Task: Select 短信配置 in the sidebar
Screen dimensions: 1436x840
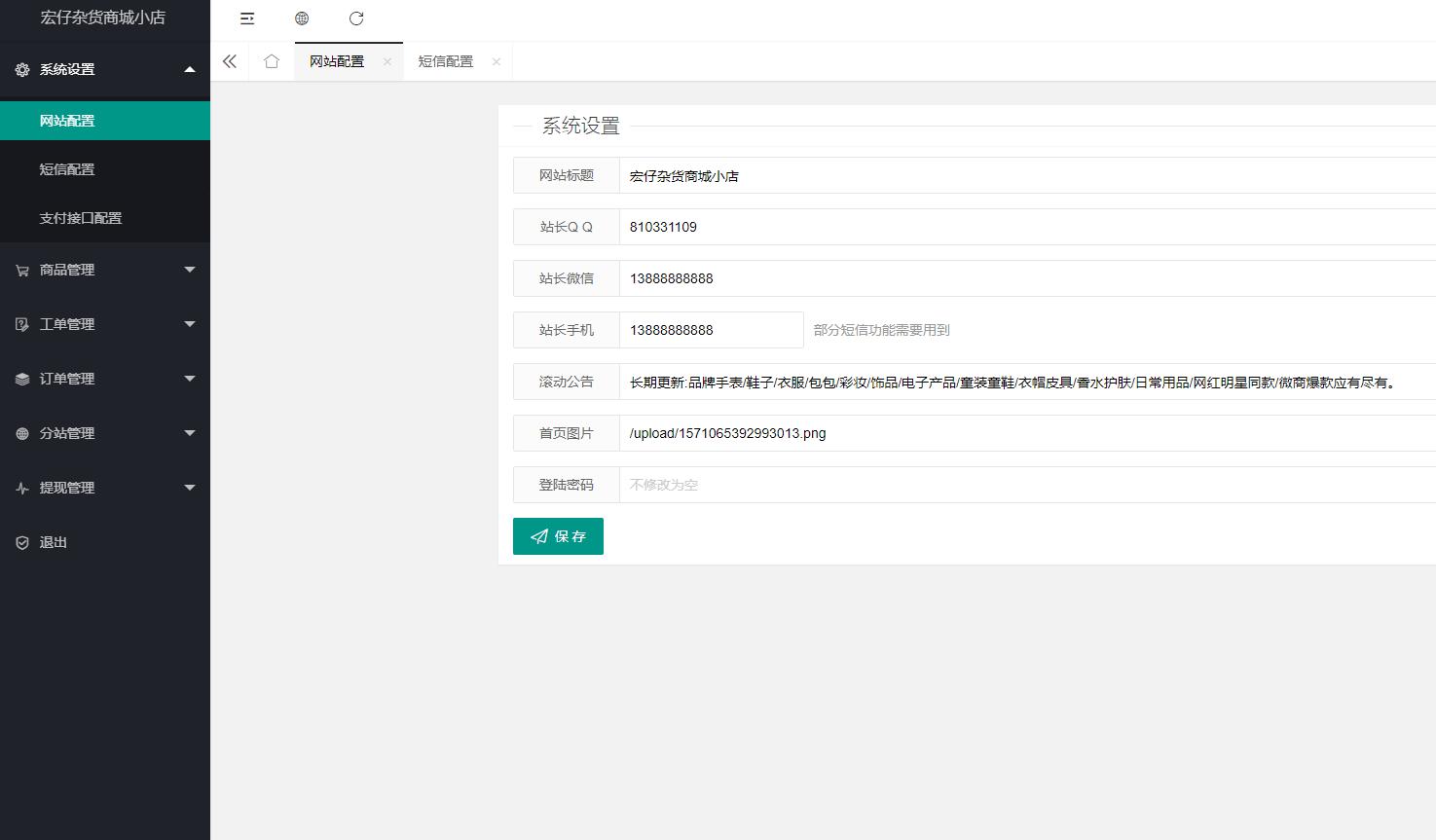Action: tap(67, 169)
